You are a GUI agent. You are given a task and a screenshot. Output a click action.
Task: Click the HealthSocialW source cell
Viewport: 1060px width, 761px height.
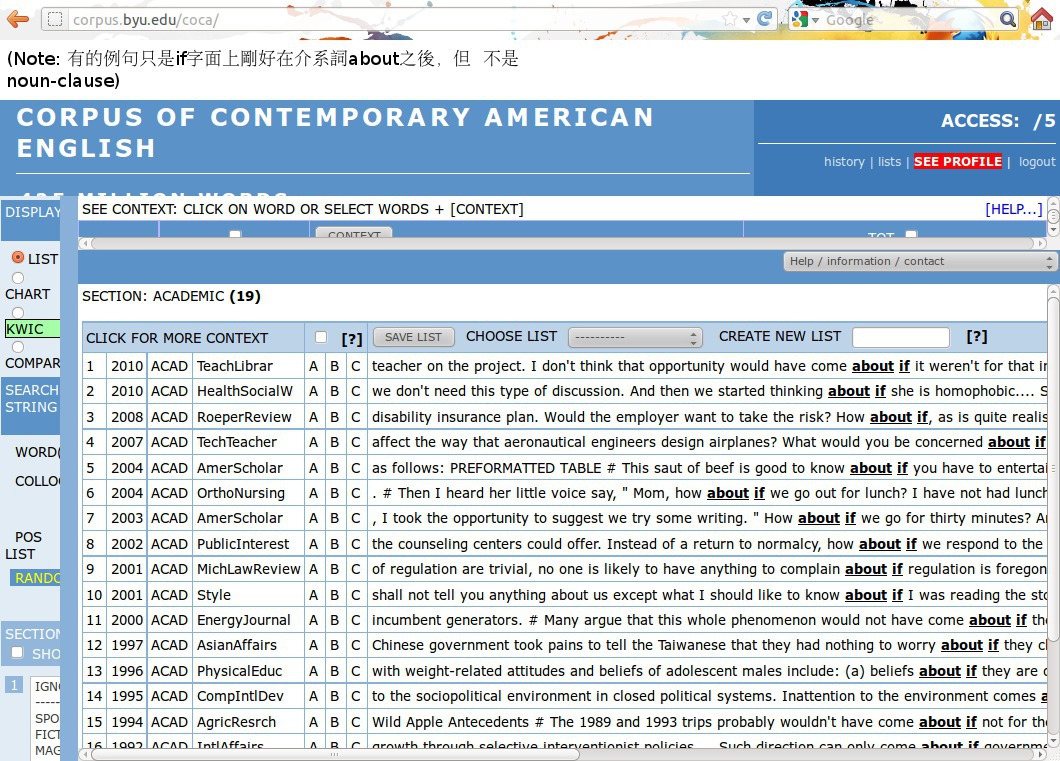[248, 391]
